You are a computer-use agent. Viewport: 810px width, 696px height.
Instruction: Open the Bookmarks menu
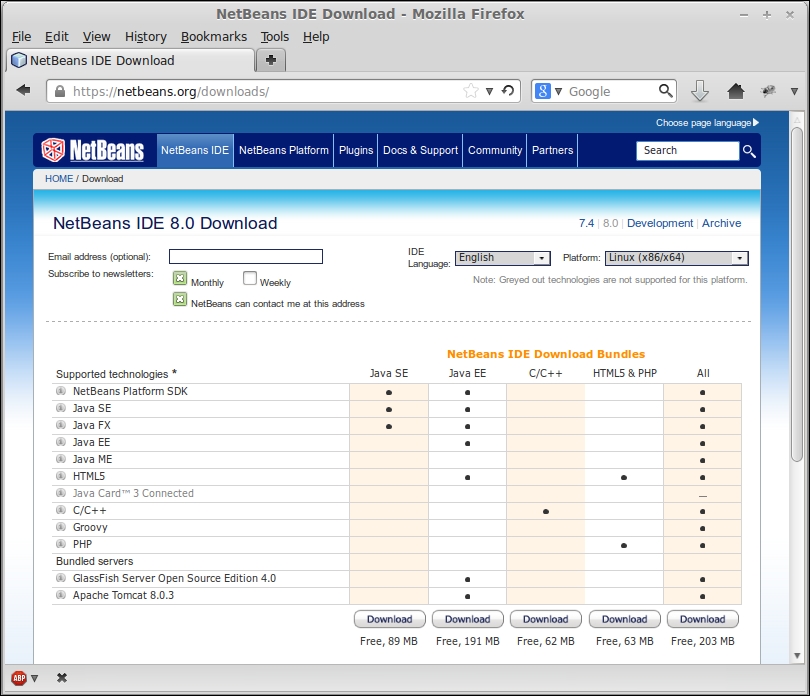214,36
